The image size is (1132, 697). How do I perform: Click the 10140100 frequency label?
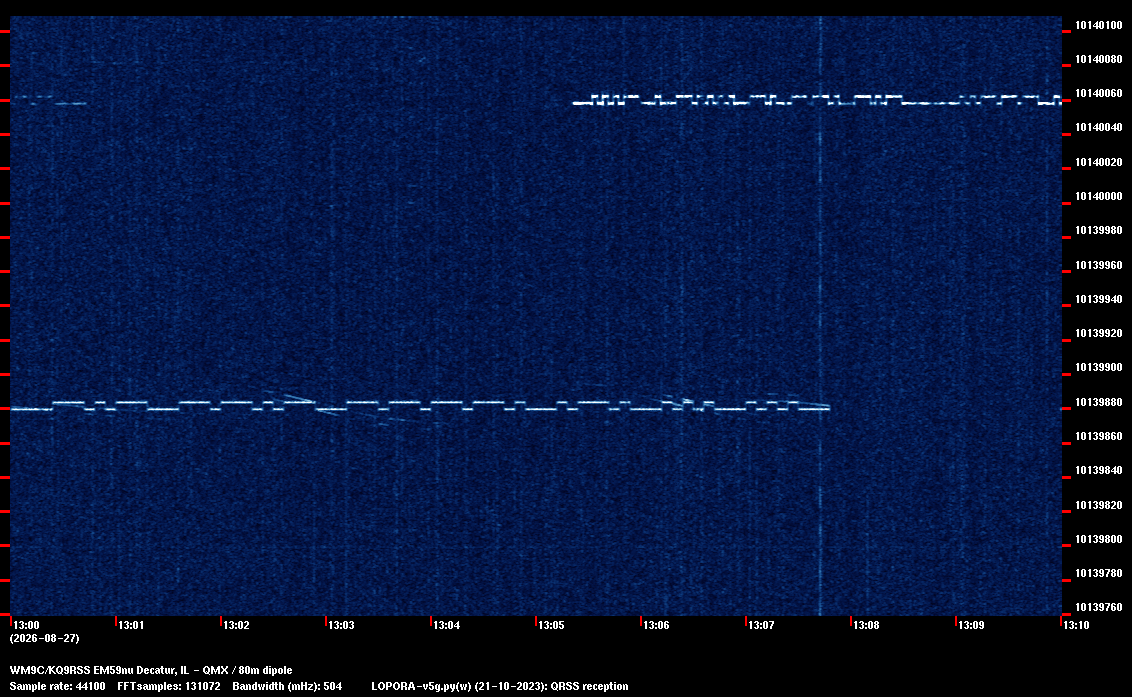[x=1098, y=25]
